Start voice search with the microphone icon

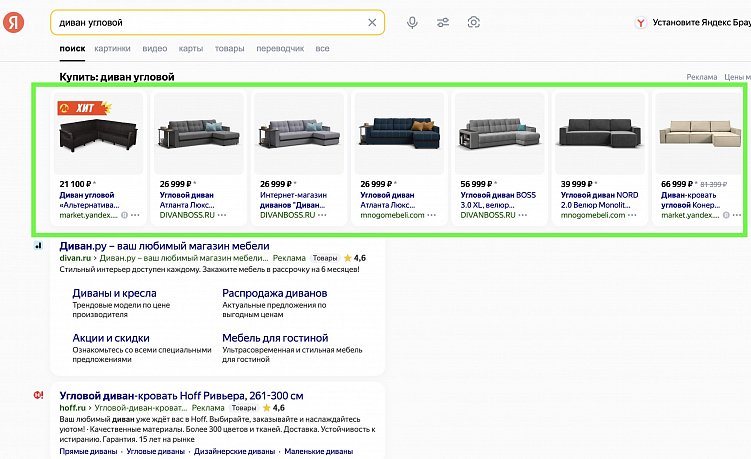coord(412,23)
